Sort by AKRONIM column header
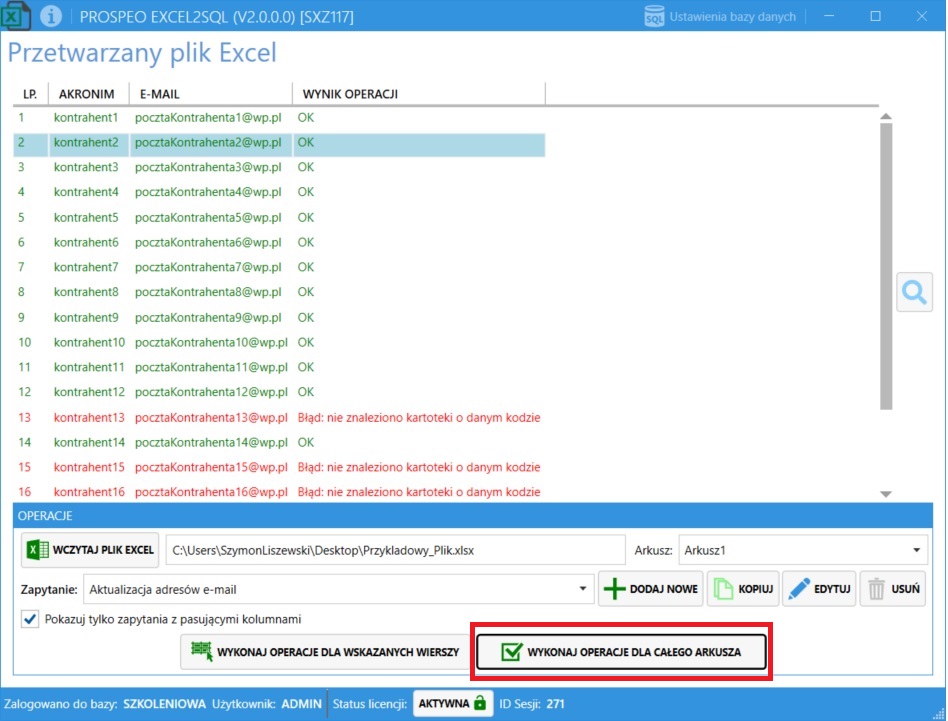Image resolution: width=948 pixels, height=721 pixels. coord(86,94)
